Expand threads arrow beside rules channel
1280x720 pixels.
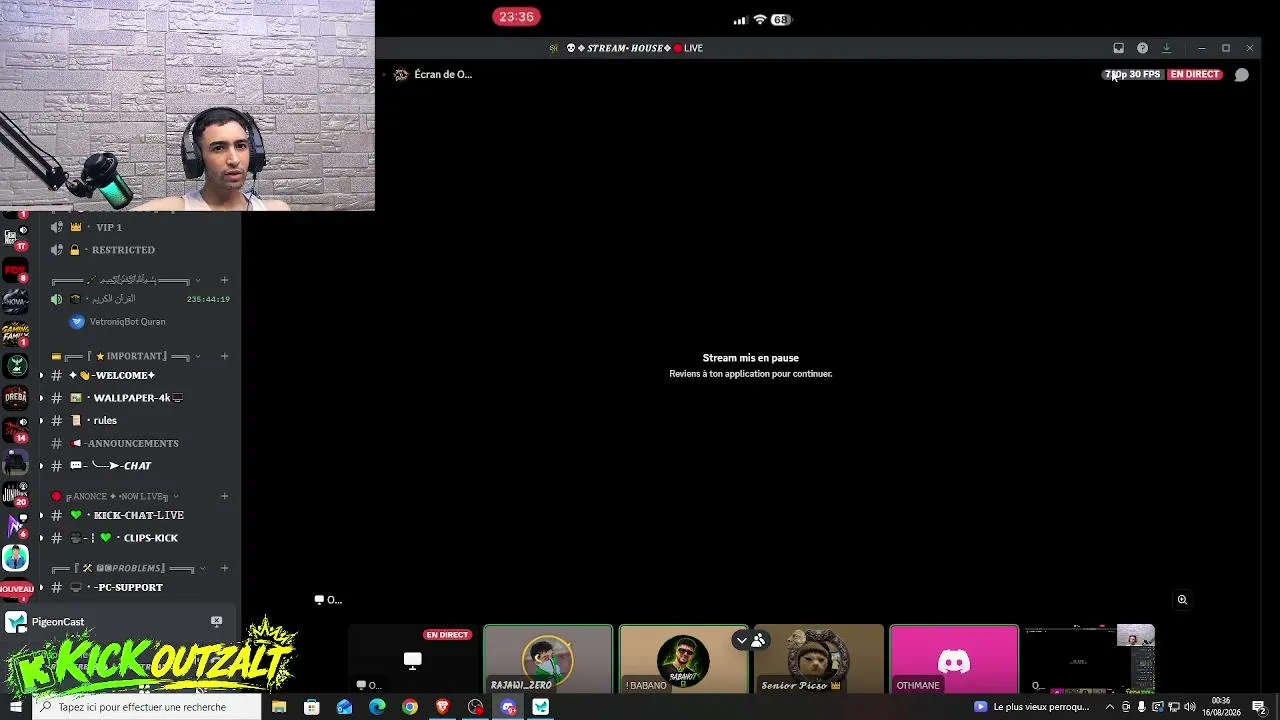[41, 421]
